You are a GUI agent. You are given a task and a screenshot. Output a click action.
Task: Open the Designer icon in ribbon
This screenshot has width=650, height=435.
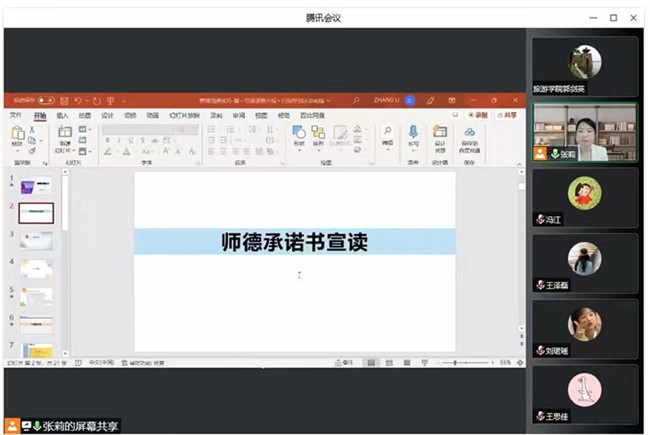click(x=440, y=134)
